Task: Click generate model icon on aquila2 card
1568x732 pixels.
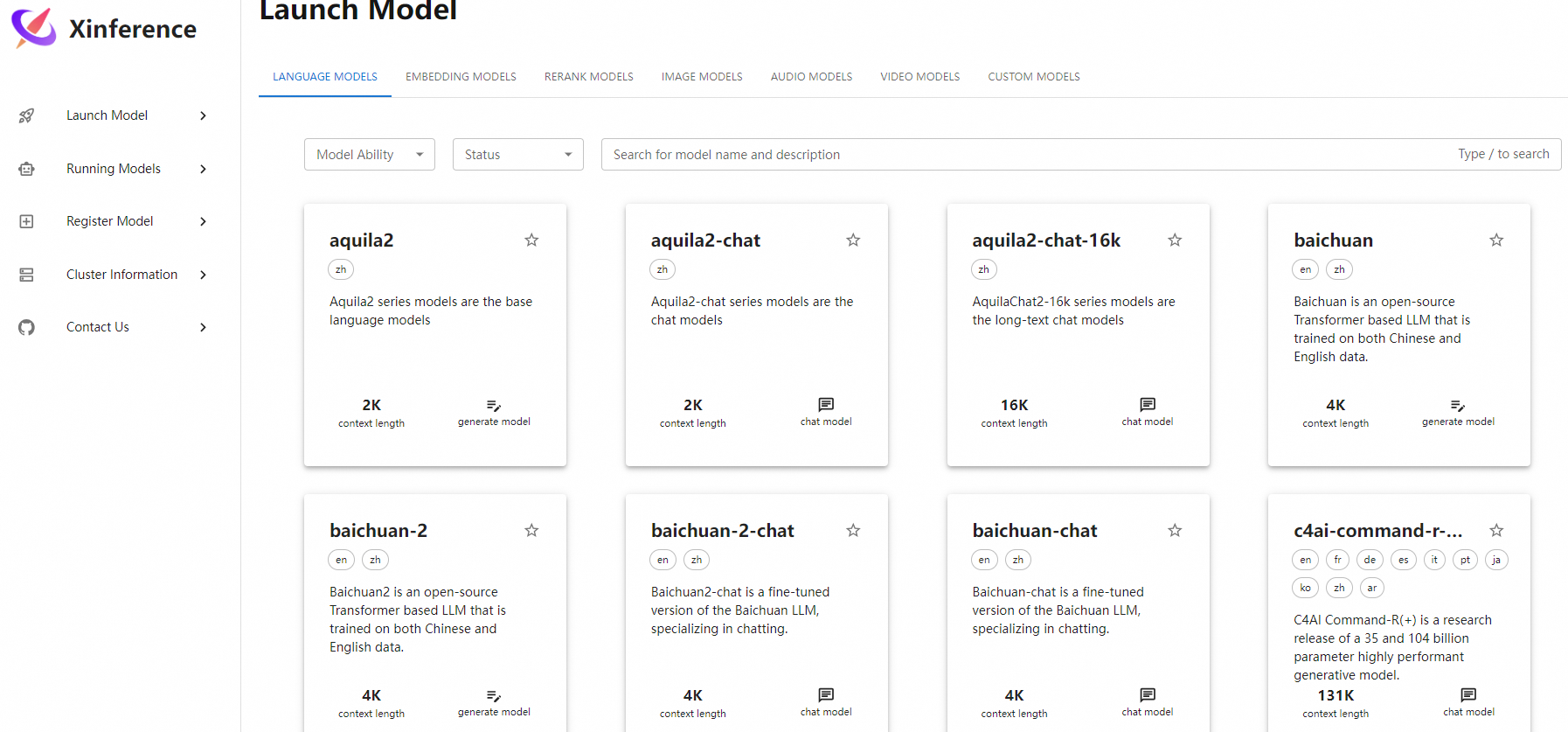Action: [x=494, y=405]
